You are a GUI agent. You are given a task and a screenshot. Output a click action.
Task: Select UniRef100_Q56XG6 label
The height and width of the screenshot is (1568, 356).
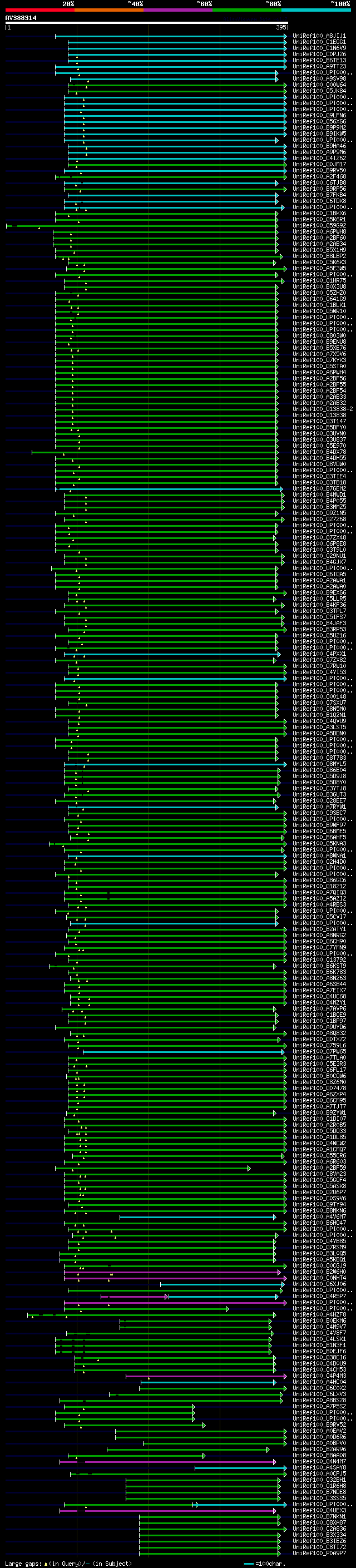pos(319,121)
